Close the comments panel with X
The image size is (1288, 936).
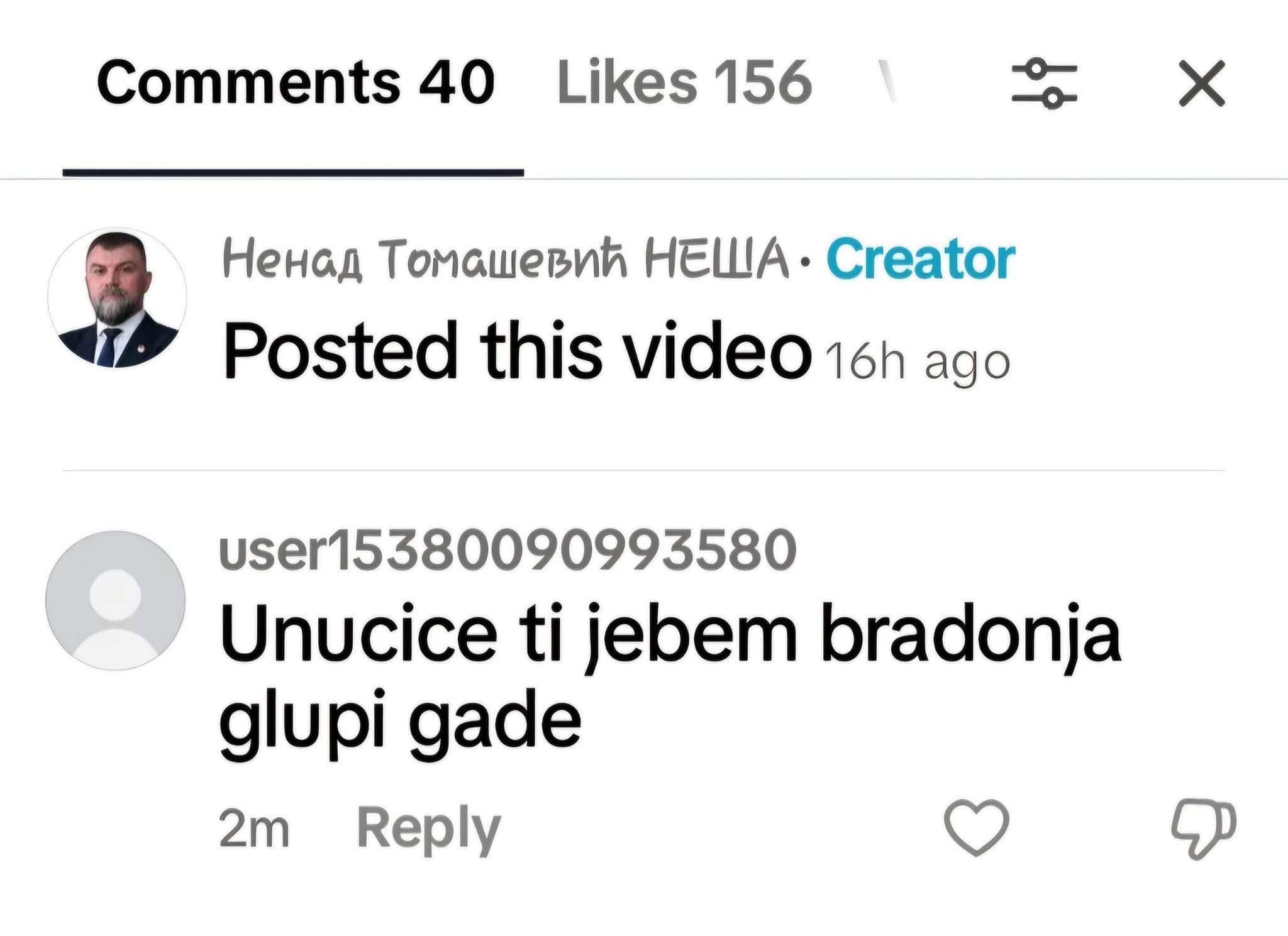[x=1202, y=84]
